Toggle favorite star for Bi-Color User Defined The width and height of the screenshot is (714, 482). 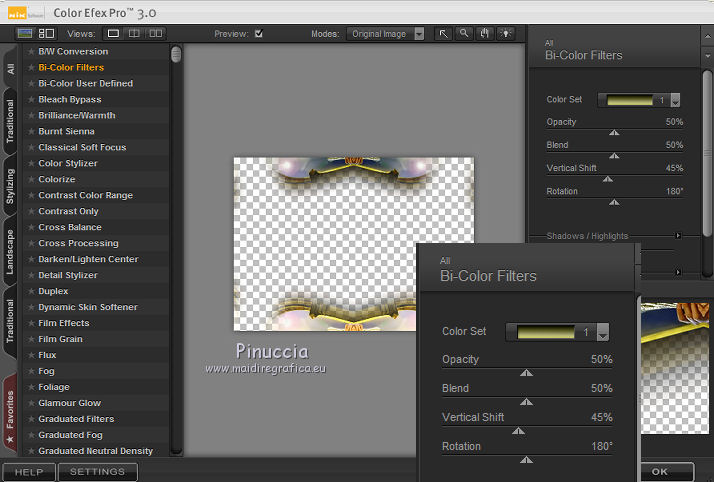tap(31, 83)
